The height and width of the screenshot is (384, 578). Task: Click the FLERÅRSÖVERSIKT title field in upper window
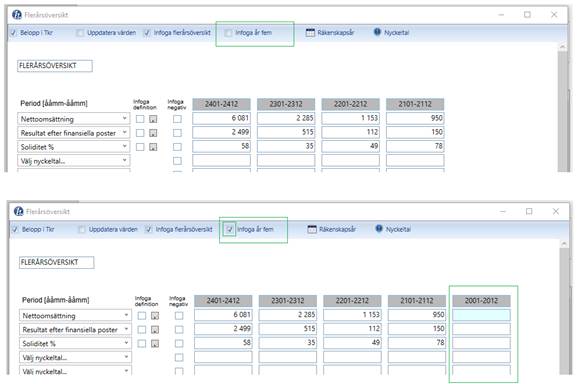click(55, 66)
